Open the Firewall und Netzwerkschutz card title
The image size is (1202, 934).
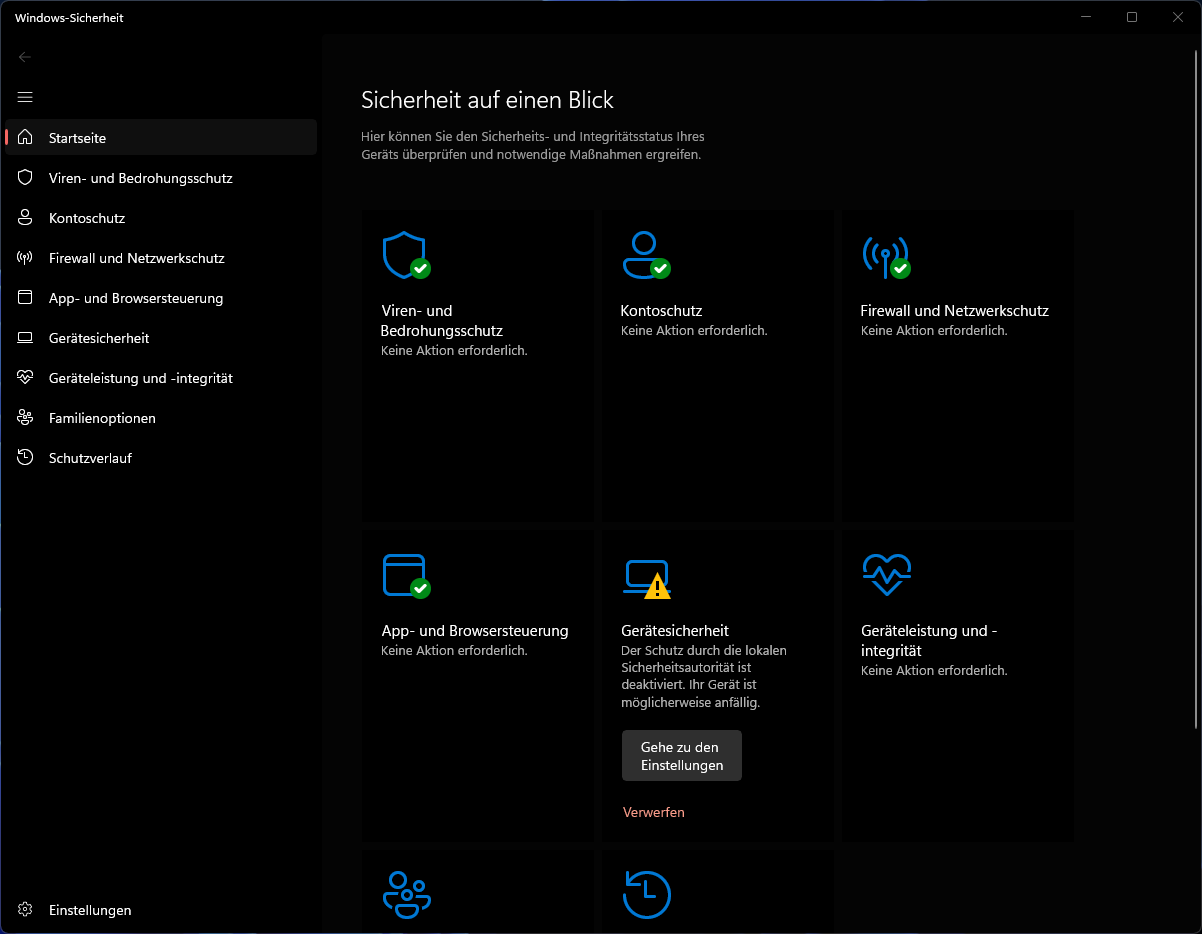pyautogui.click(x=954, y=310)
